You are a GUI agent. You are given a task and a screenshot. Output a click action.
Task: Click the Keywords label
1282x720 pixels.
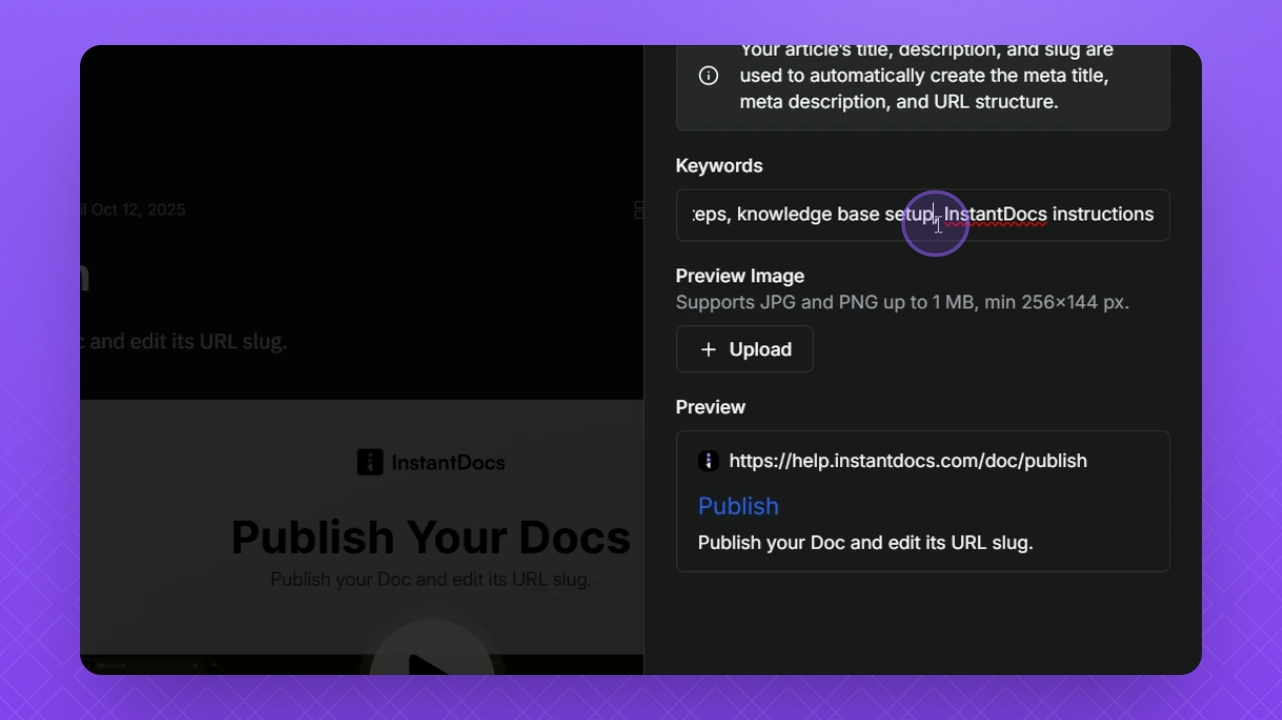pyautogui.click(x=719, y=166)
